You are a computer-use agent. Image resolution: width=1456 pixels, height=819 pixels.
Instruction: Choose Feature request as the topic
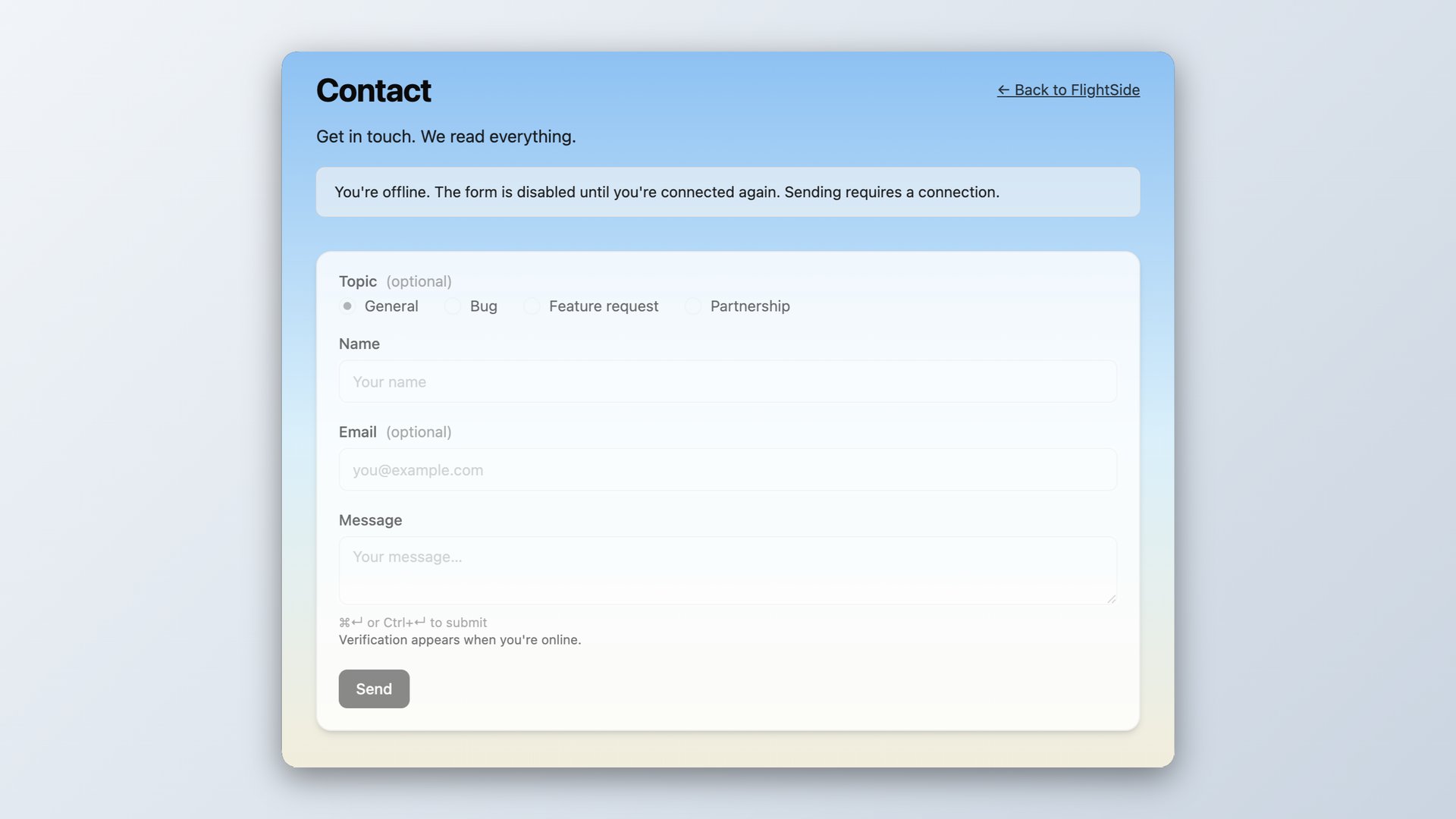[x=532, y=306]
